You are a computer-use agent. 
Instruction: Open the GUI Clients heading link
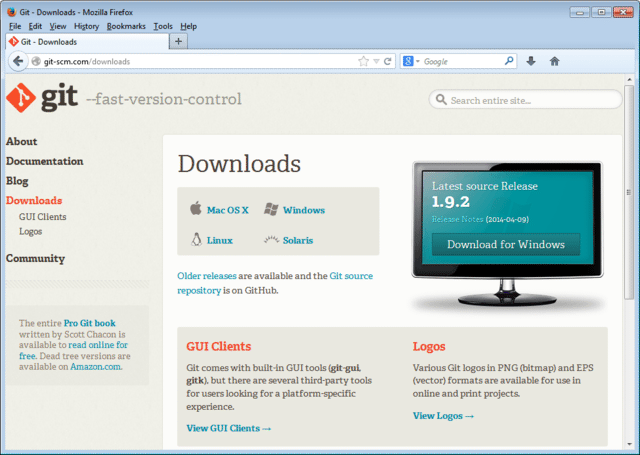[218, 346]
